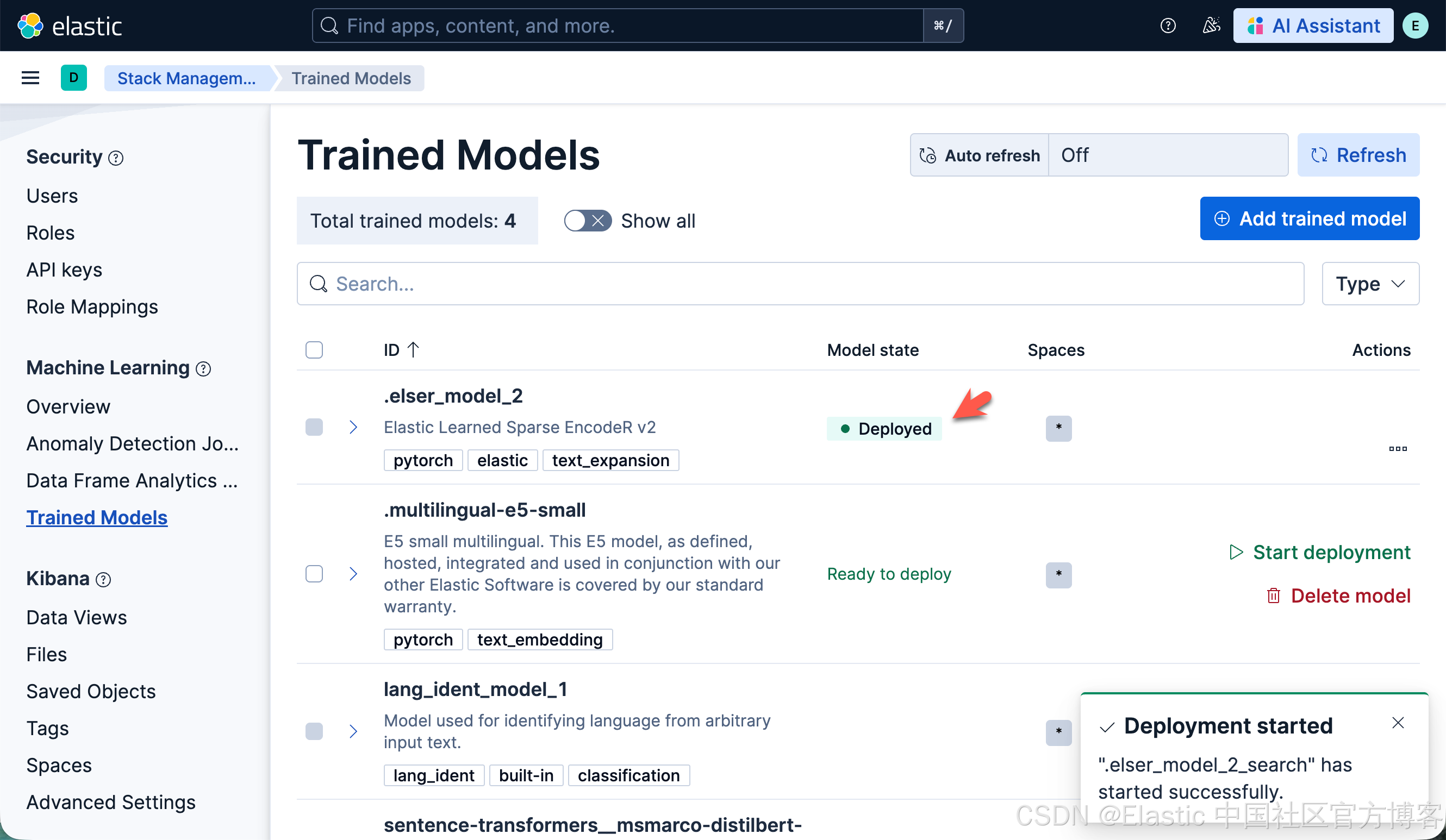1446x840 pixels.
Task: Go to Stack Management breadcrumb
Action: [186, 78]
